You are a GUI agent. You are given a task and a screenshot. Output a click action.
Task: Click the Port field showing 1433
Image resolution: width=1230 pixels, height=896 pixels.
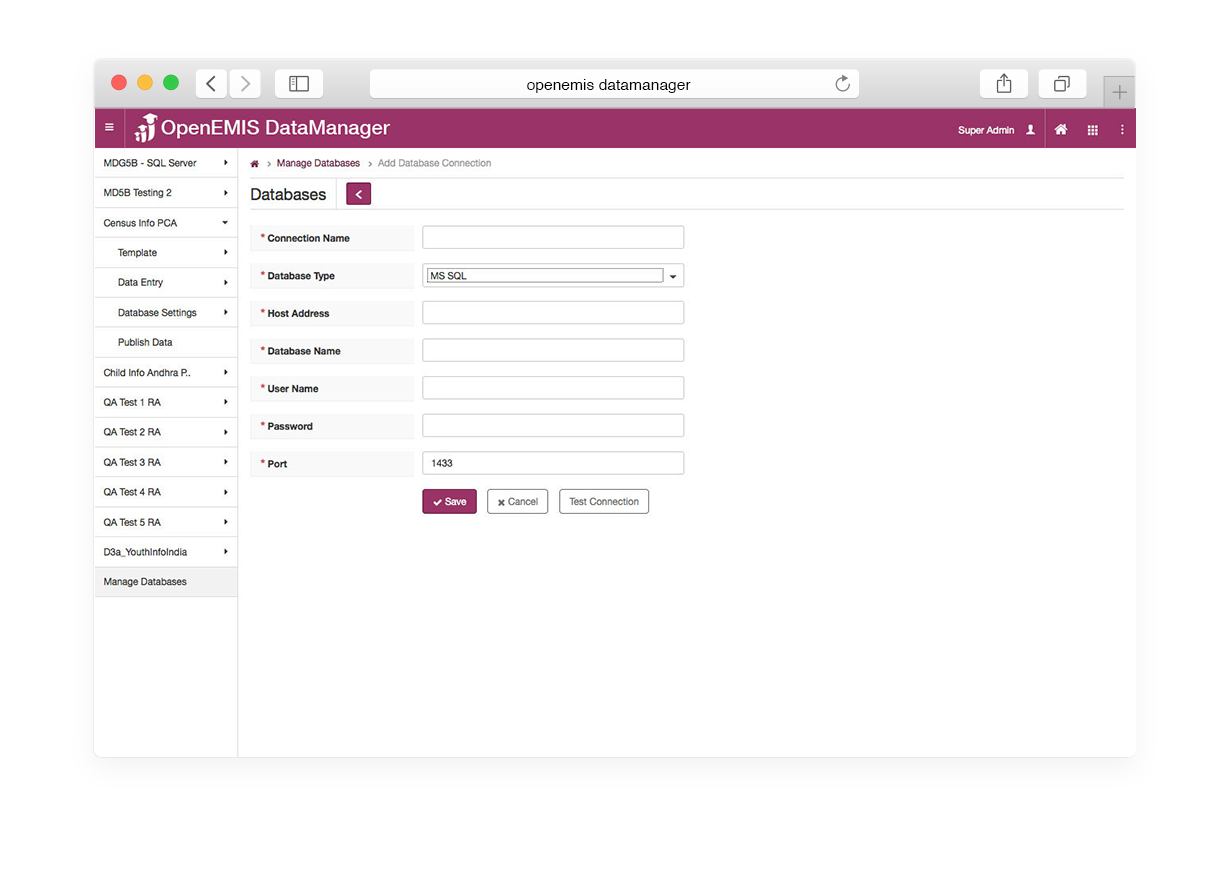(553, 463)
